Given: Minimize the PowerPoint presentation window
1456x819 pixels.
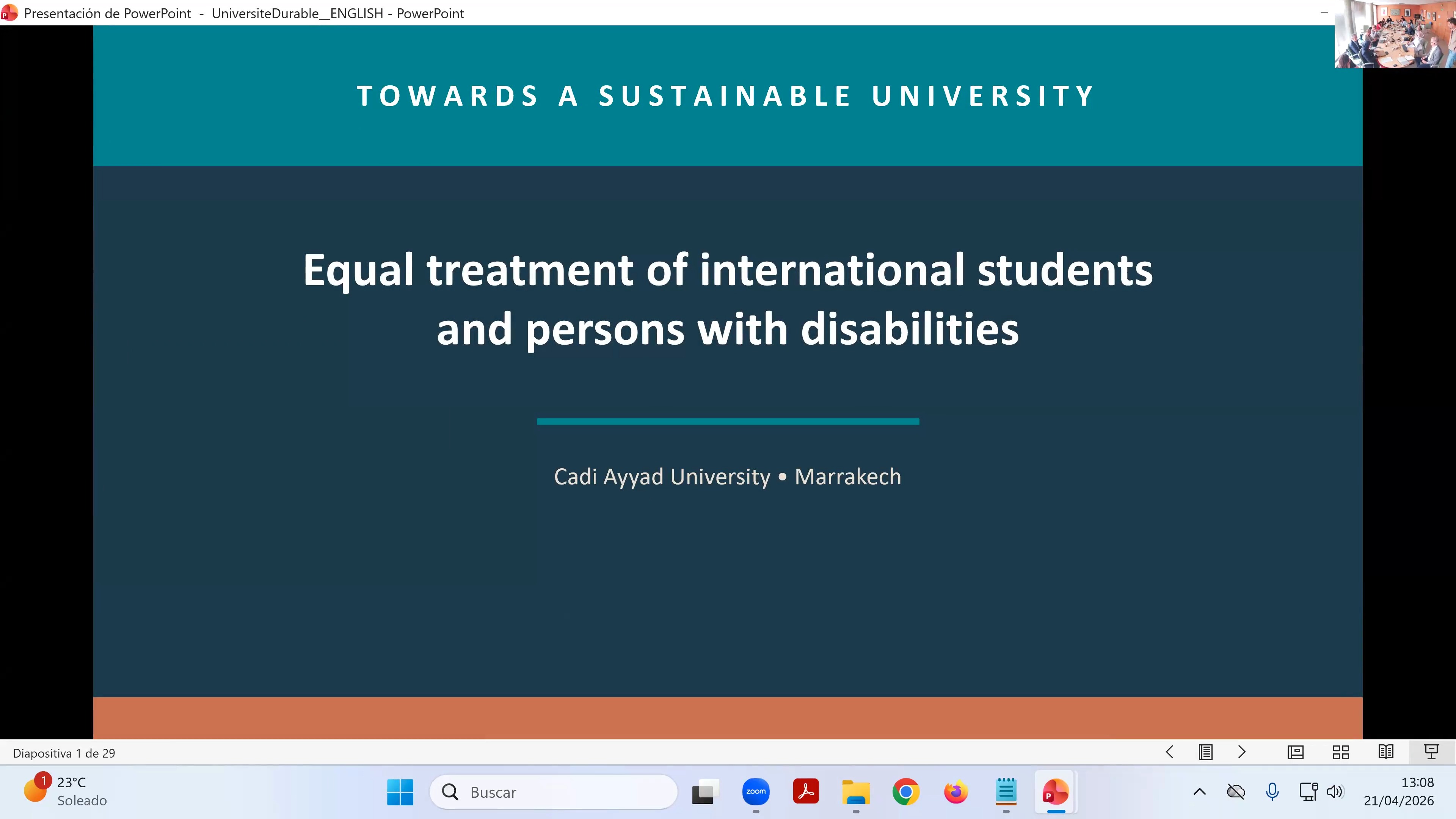Looking at the screenshot, I should click(1324, 13).
